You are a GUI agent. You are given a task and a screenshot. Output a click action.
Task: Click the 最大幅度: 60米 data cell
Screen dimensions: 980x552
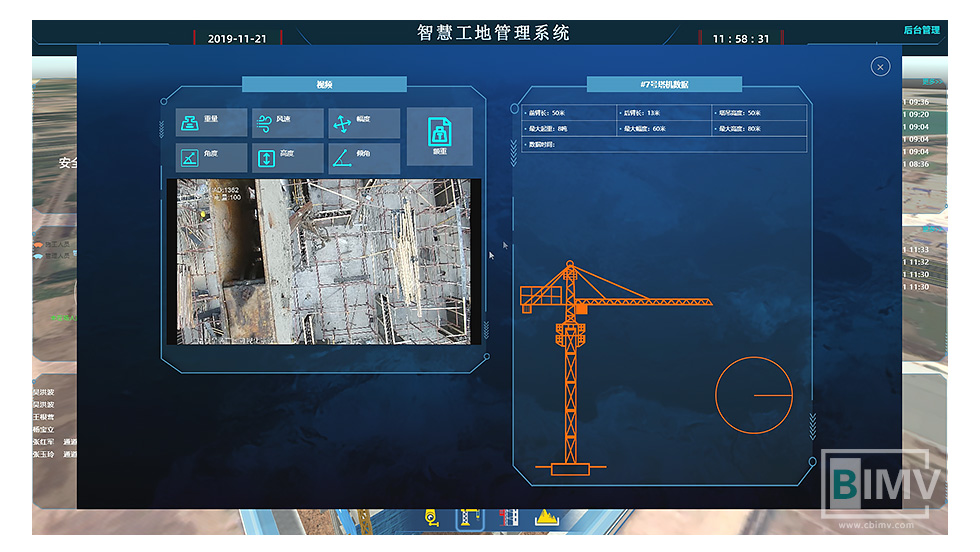664,129
